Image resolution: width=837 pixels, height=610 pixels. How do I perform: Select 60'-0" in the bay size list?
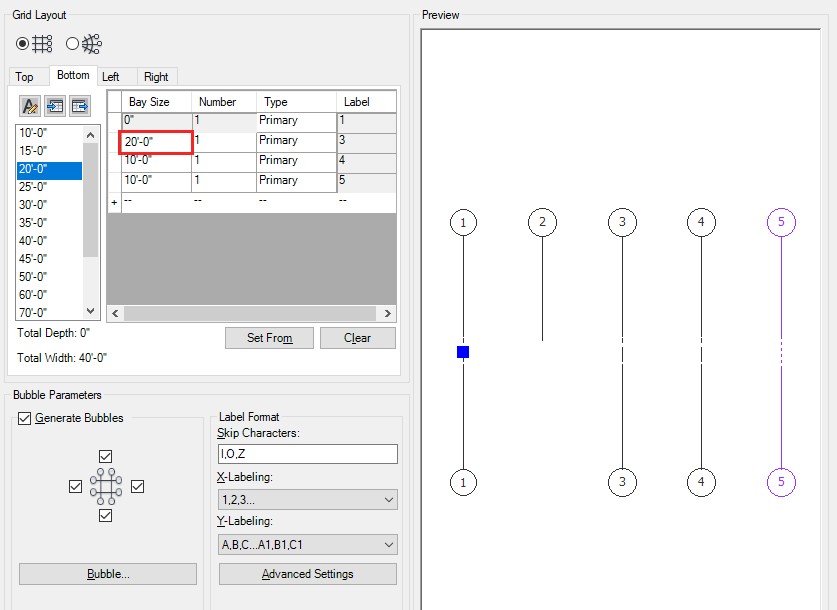[x=49, y=295]
